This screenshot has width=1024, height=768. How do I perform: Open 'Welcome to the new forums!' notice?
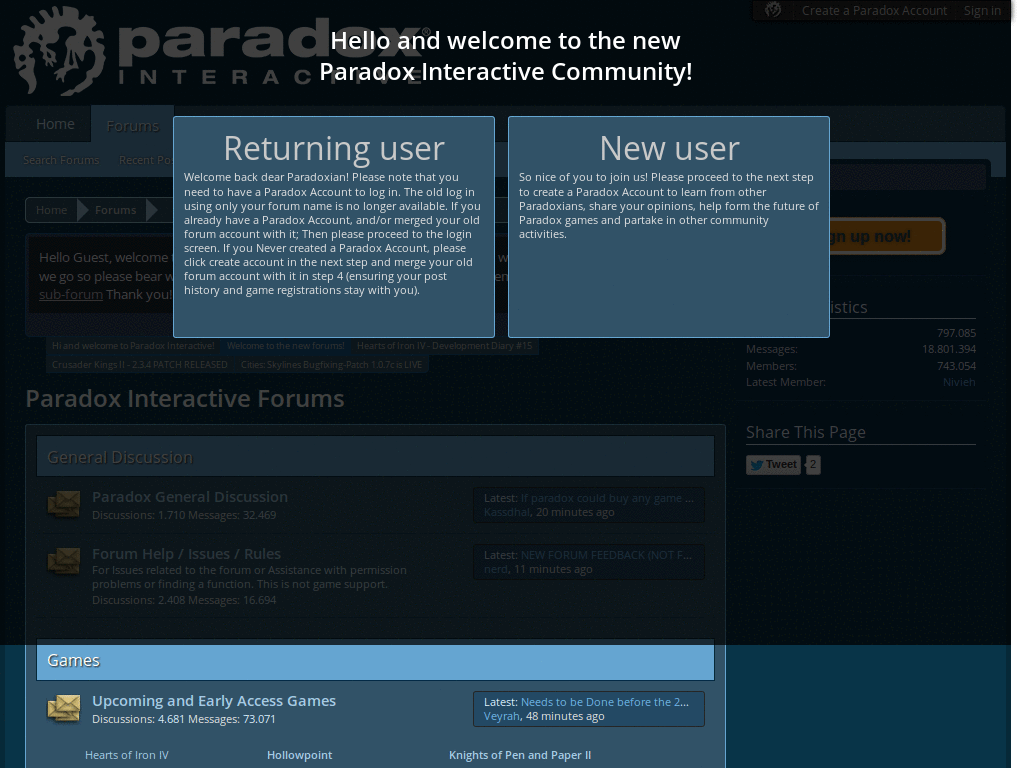(285, 345)
